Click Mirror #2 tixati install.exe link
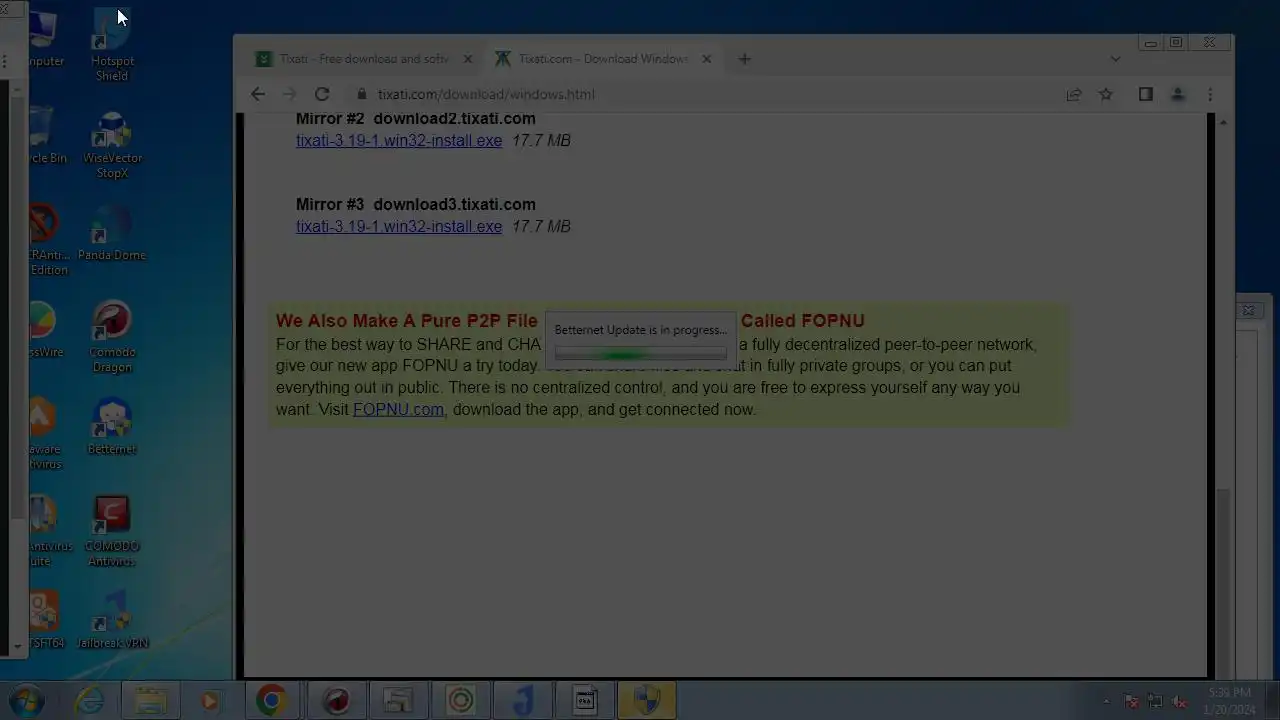 [x=399, y=141]
